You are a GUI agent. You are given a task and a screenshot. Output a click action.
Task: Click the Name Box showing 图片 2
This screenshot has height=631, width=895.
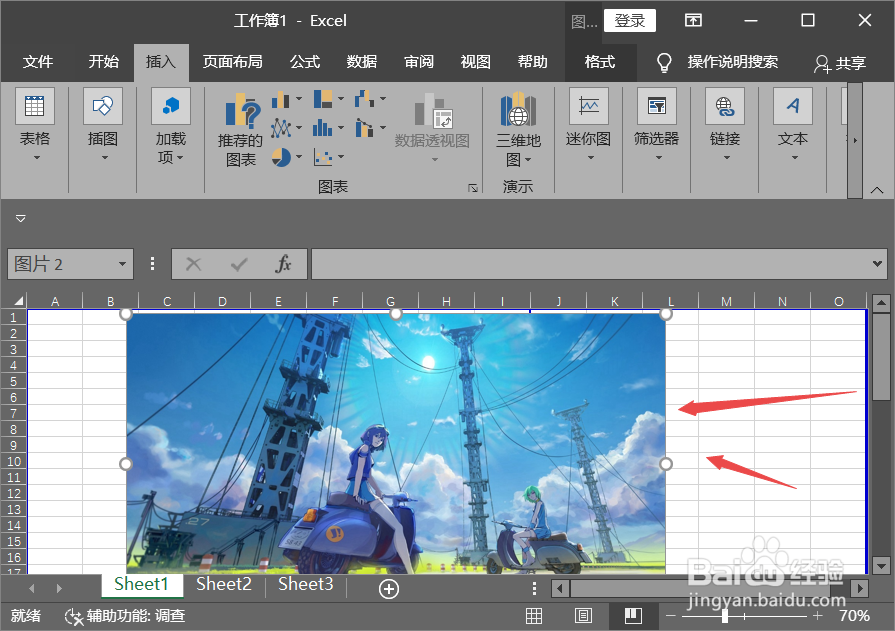coord(63,264)
